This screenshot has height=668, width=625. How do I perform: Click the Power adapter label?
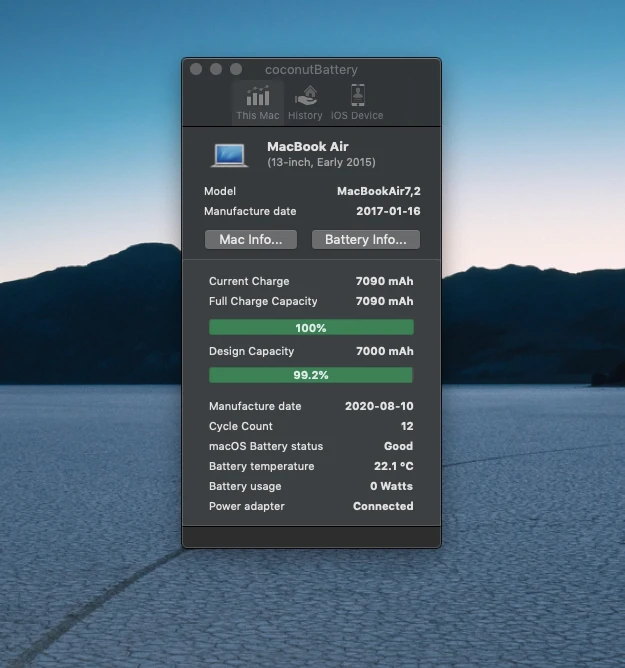click(247, 506)
